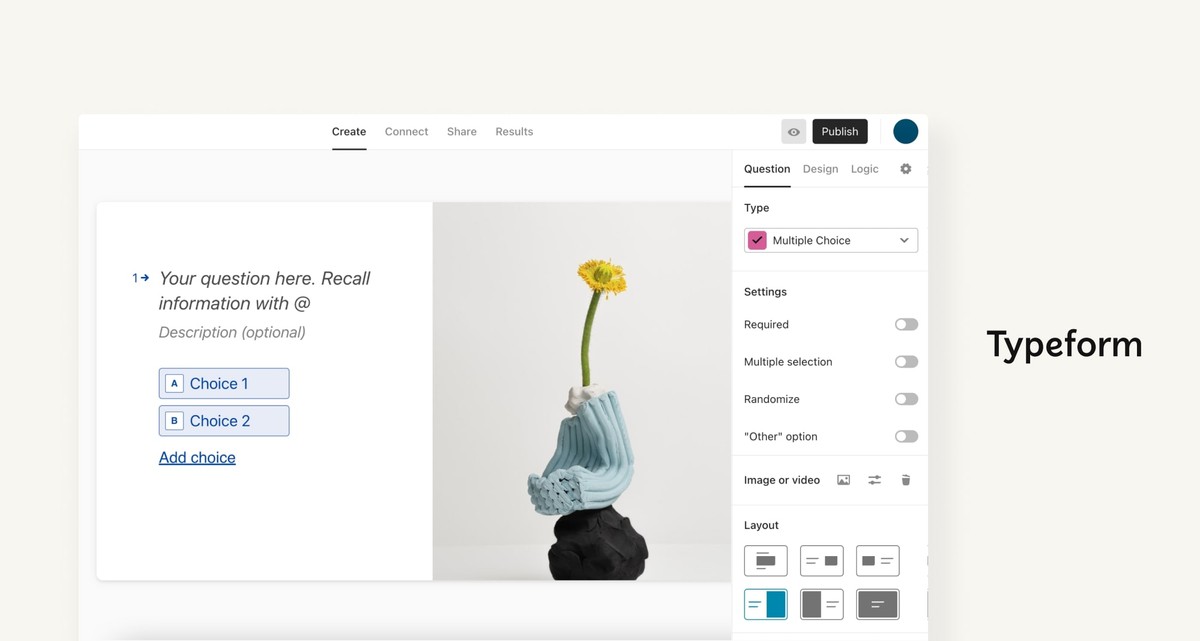This screenshot has height=641, width=1200.
Task: Select the Question panel tab
Action: coord(767,169)
